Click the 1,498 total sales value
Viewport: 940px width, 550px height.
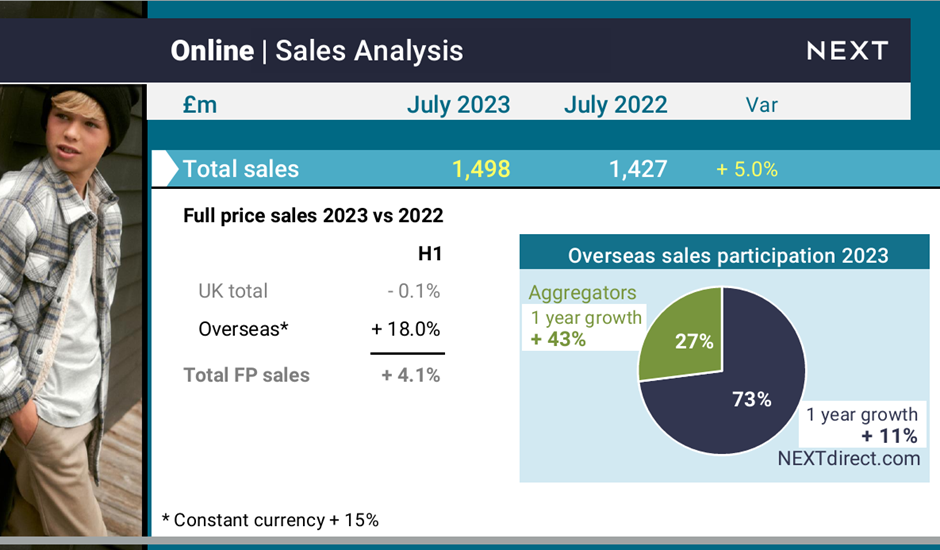481,169
